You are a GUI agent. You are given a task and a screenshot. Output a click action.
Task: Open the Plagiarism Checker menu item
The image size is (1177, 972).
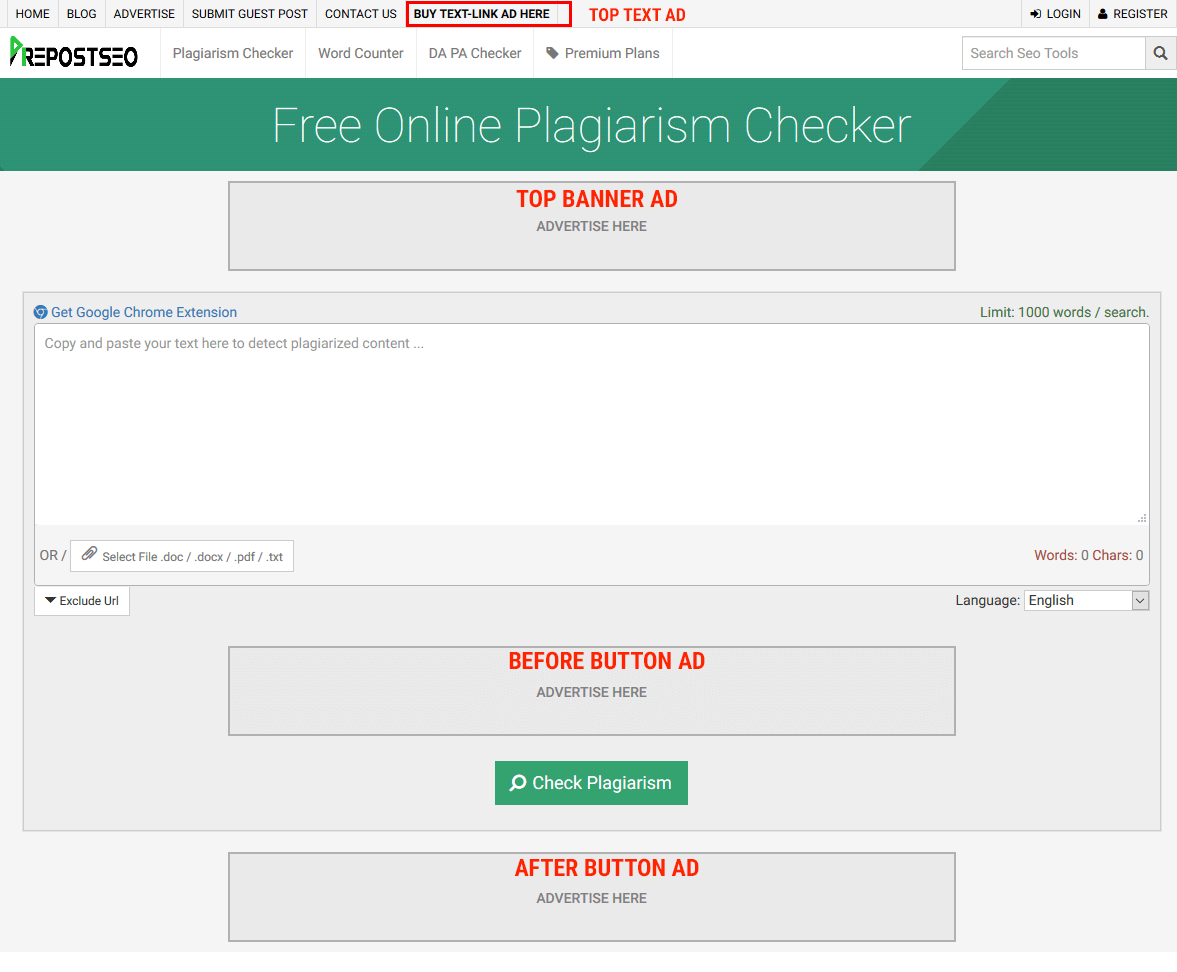(x=233, y=53)
